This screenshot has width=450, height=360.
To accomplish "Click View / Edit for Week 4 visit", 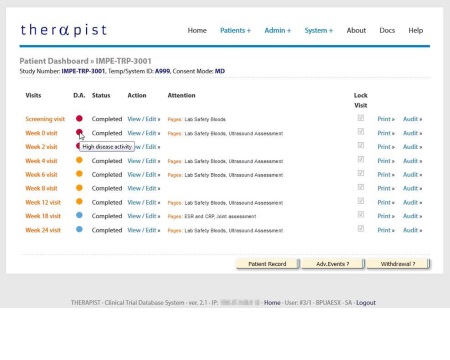I will (144, 161).
